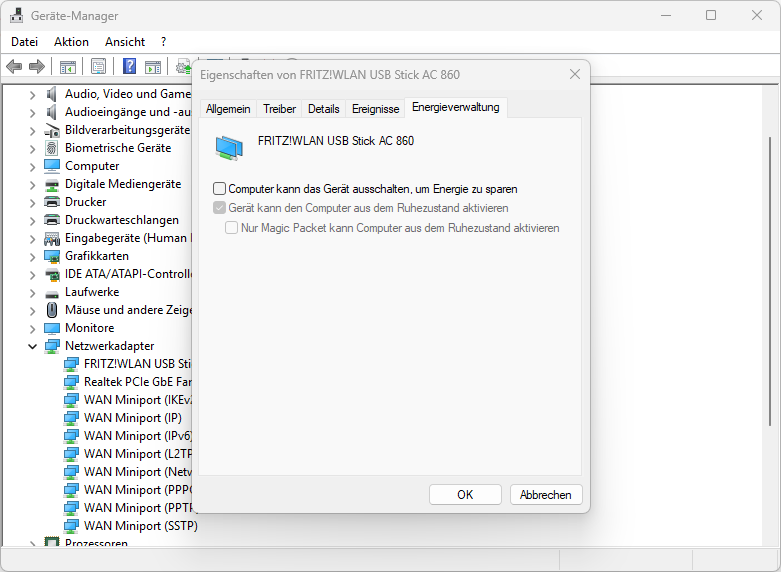Click the Forward arrow toolbar icon
The image size is (781, 572).
37,66
